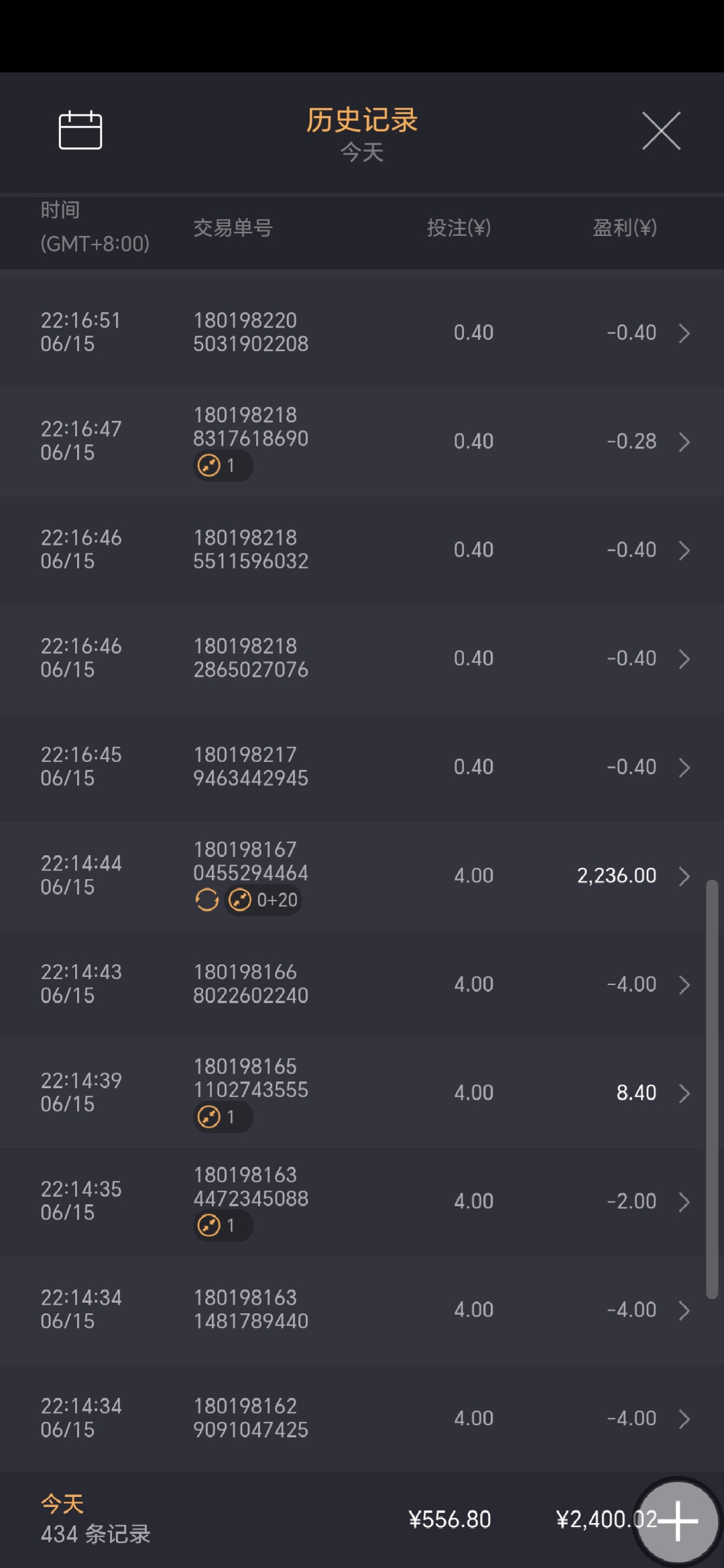This screenshot has width=724, height=1568.
Task: Tap the 今天 date filter subtitle
Action: click(x=362, y=153)
